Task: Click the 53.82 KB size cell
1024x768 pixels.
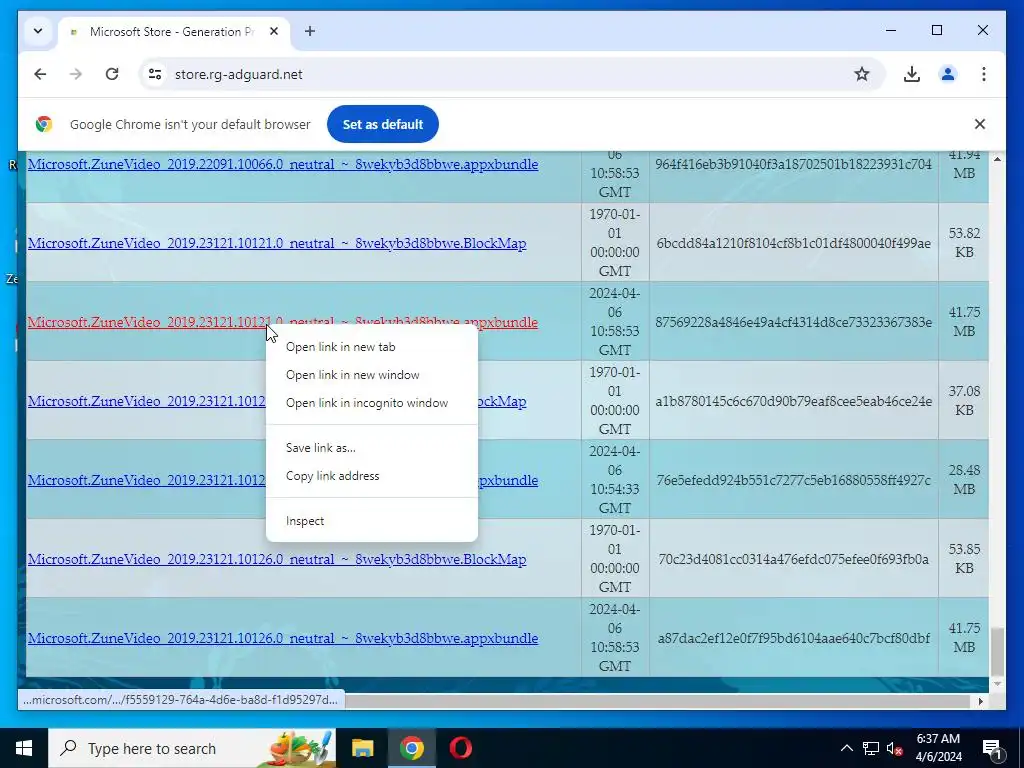Action: tap(964, 242)
